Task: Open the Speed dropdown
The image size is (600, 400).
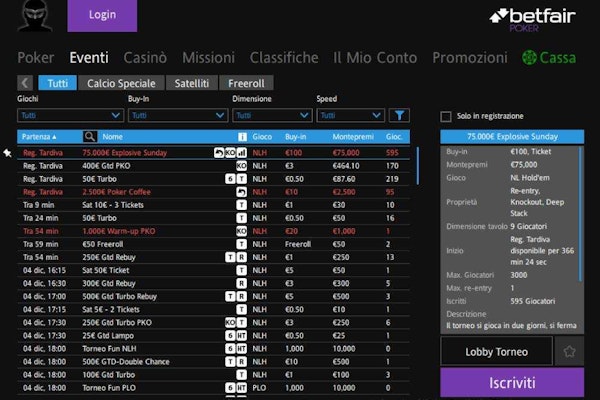Action: coord(350,115)
